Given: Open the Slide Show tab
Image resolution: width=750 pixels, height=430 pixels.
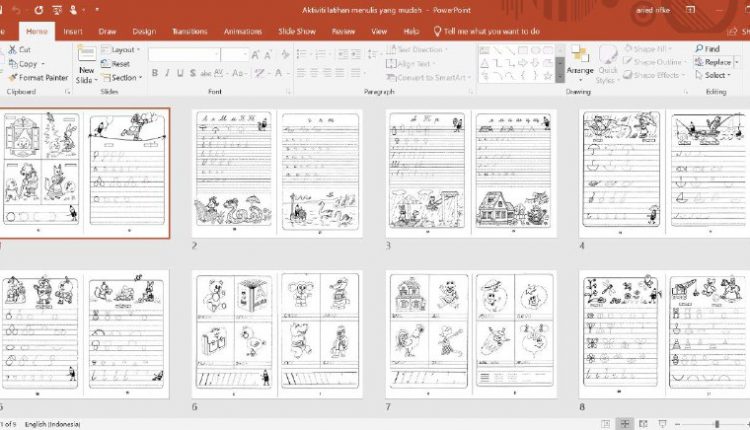Looking at the screenshot, I should 299,31.
